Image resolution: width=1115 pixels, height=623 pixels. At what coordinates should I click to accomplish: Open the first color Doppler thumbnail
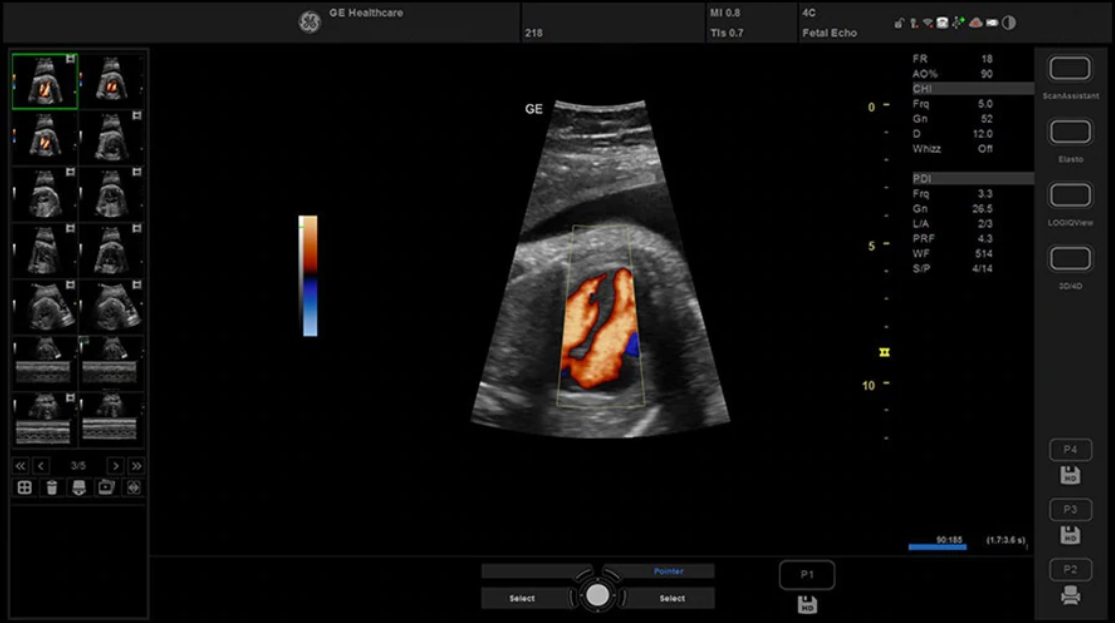coord(45,81)
